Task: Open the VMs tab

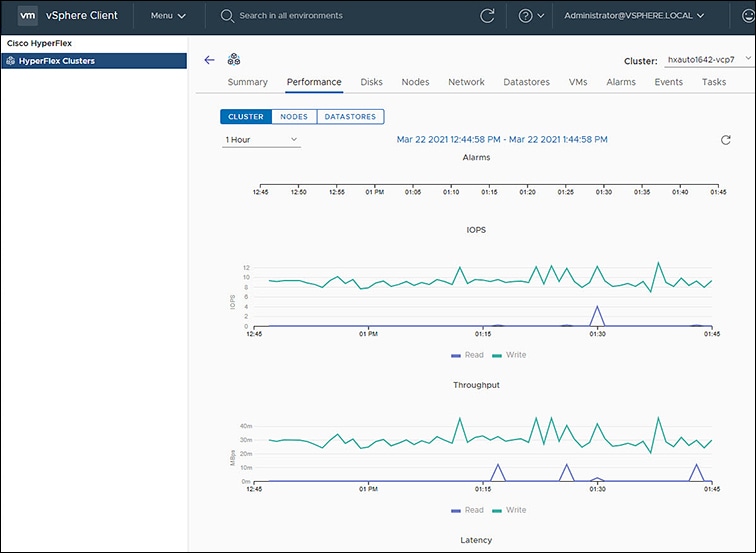Action: (x=578, y=82)
